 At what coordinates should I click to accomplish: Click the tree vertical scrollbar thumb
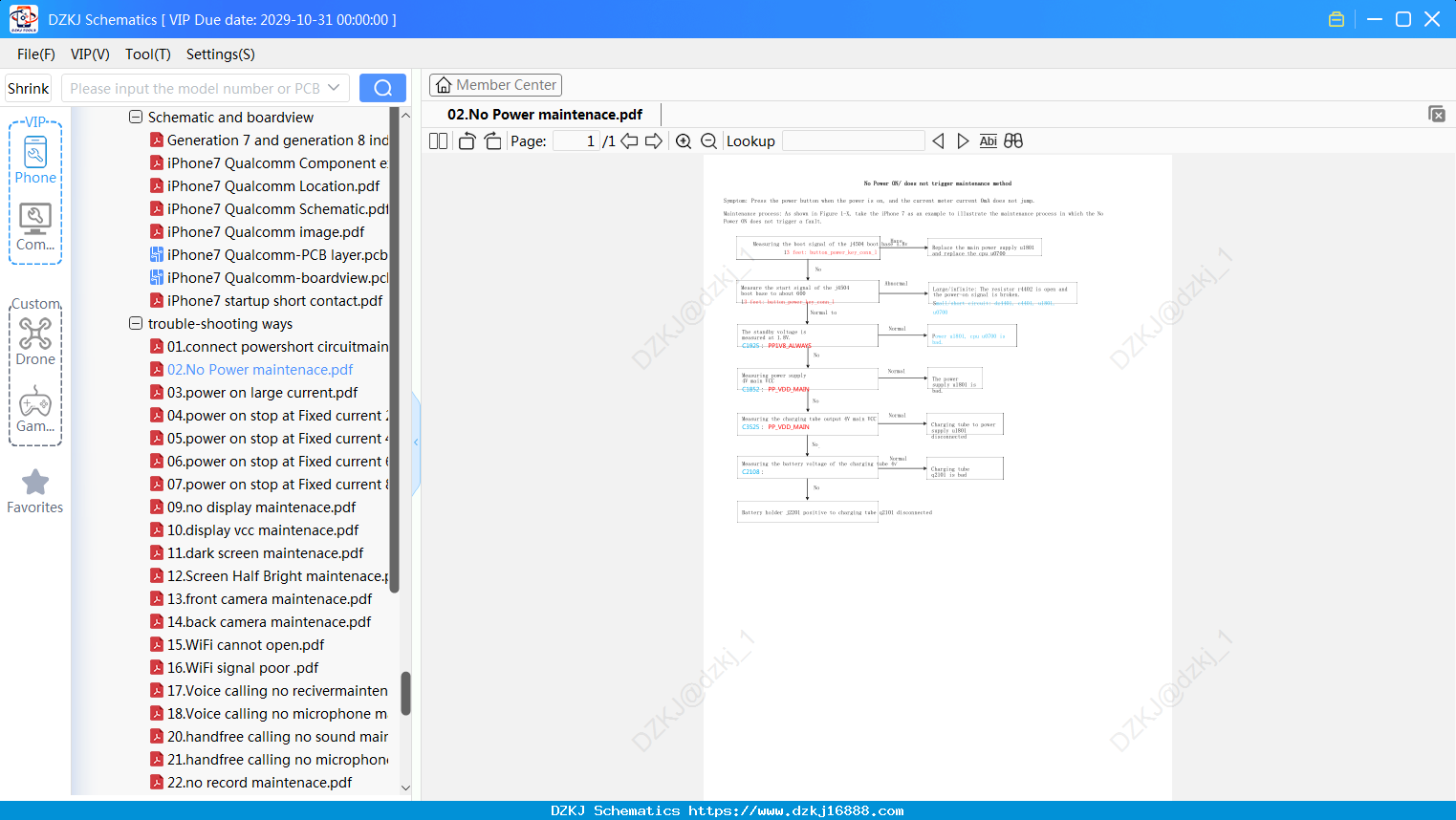(x=405, y=694)
